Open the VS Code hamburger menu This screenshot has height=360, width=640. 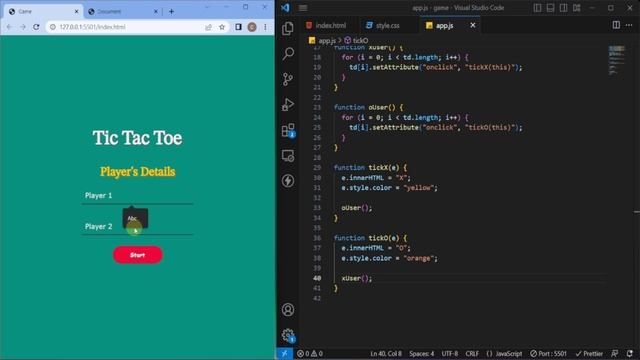coord(303,8)
